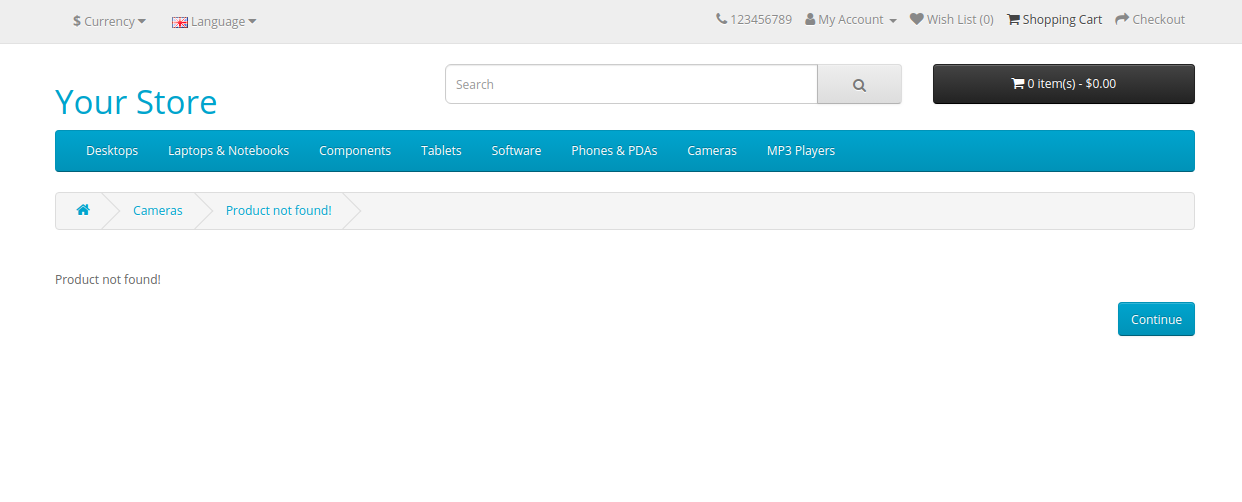Screen dimensions: 1242x502
Task: Open the Components menu
Action: [355, 151]
